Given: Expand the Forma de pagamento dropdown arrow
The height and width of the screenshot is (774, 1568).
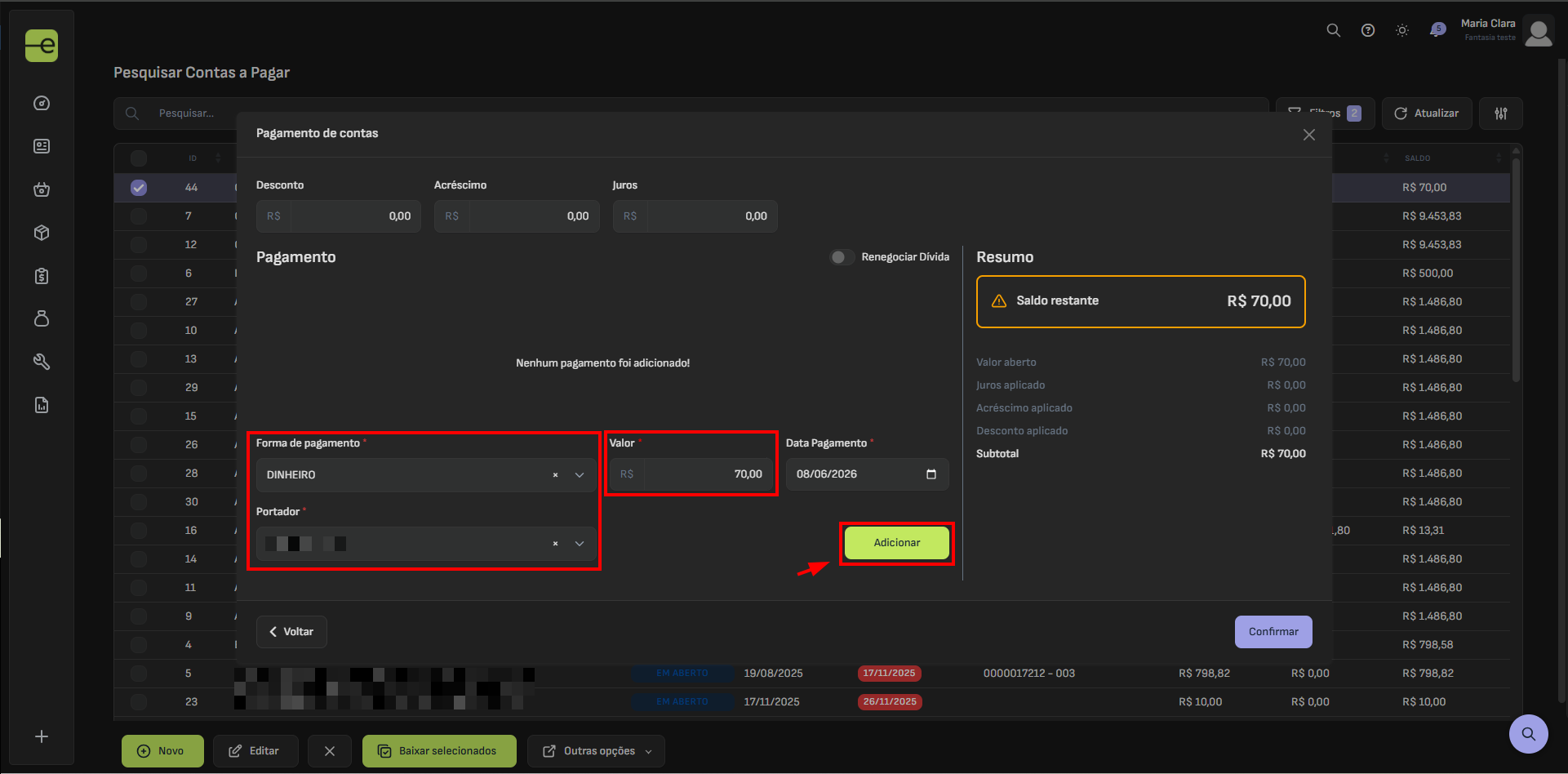Looking at the screenshot, I should pos(580,475).
